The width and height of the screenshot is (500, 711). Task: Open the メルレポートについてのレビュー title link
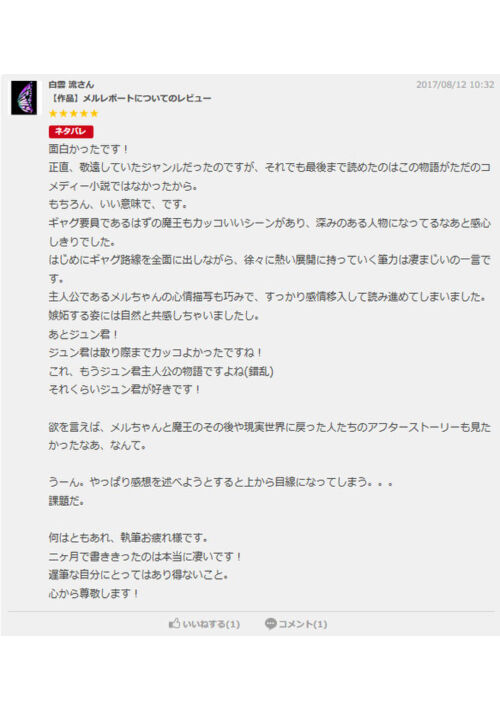[130, 98]
